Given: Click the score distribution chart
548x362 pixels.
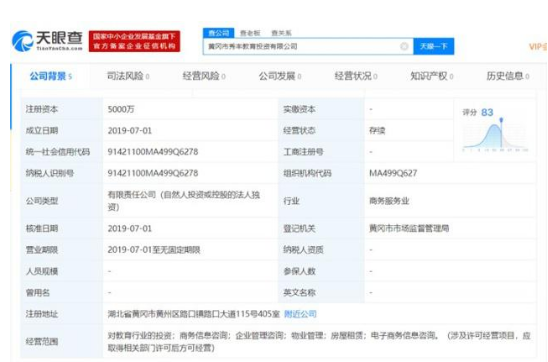Looking at the screenshot, I should coord(495,136).
